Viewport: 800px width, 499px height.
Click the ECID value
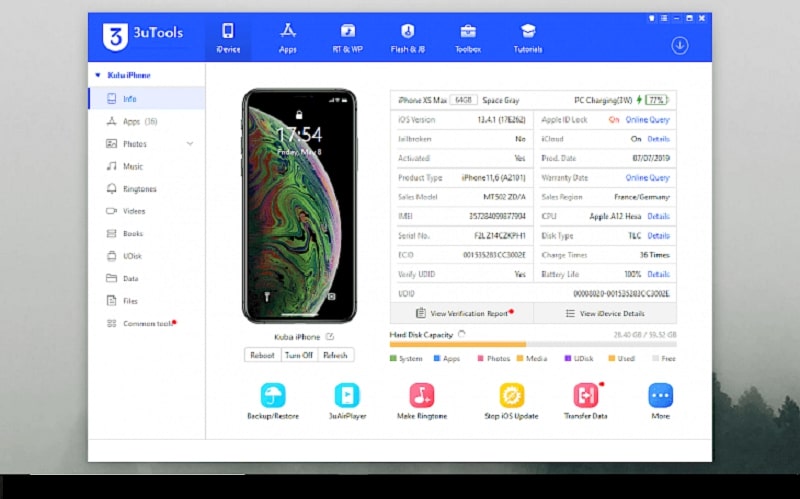point(494,255)
